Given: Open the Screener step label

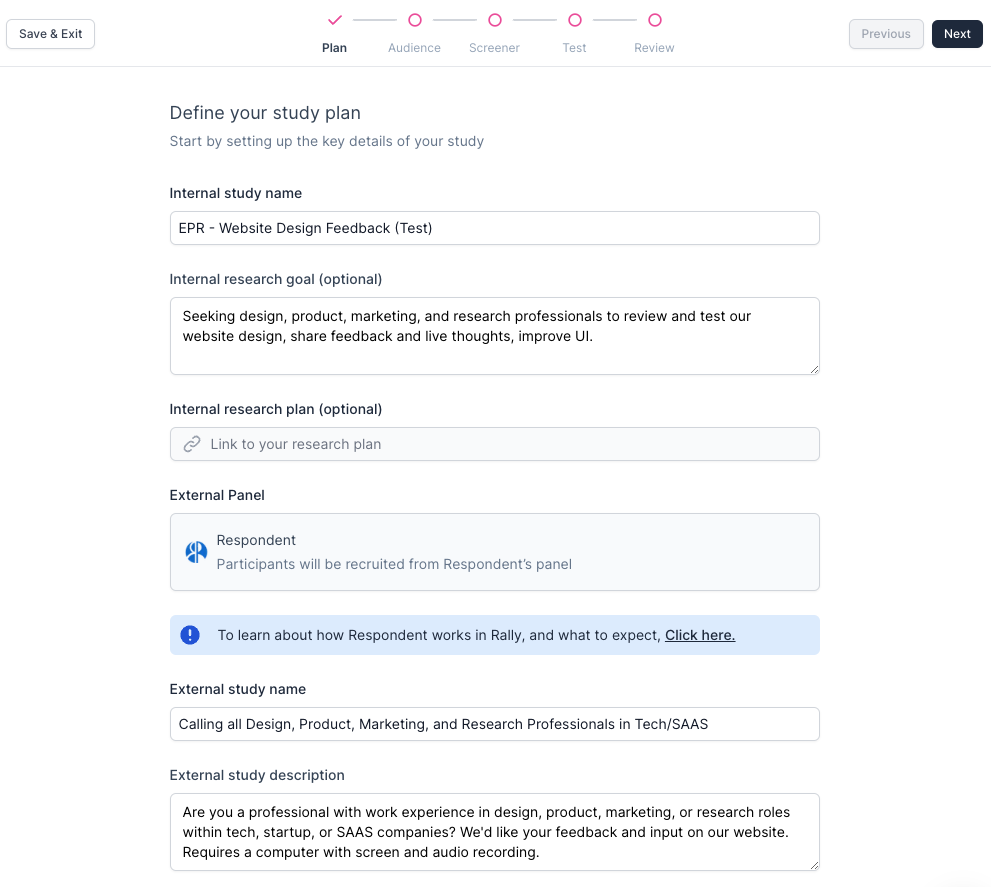Looking at the screenshot, I should click(494, 48).
